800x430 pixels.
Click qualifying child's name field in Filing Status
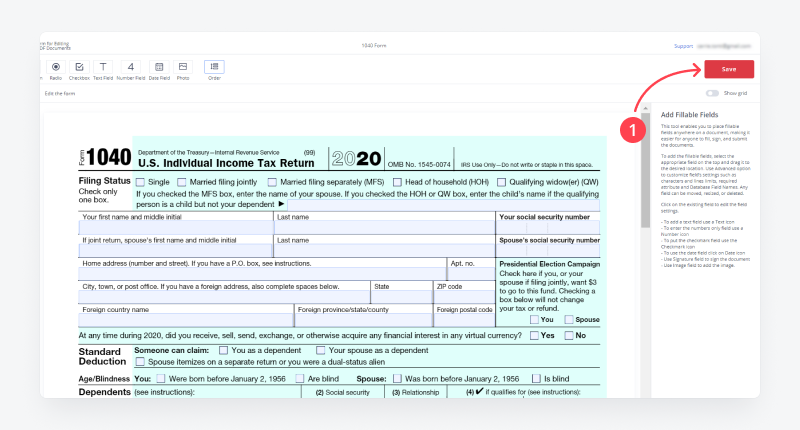tap(443, 205)
